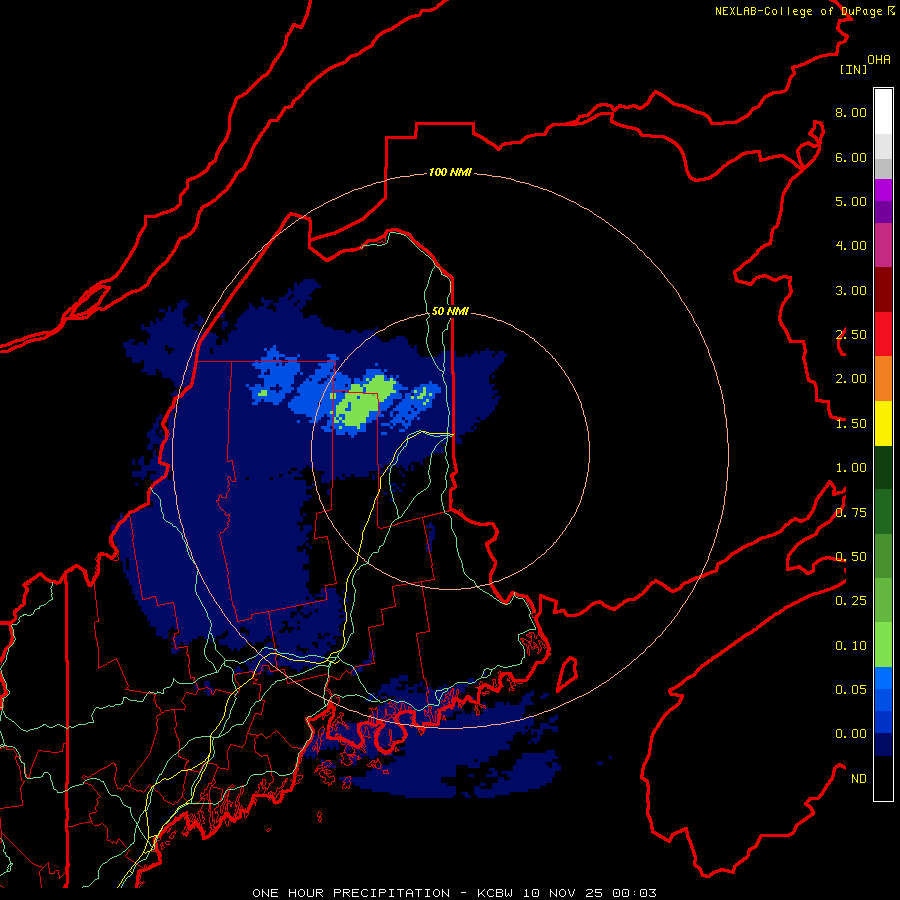
Task: Select the yellow legend swatch near 1.50
Action: [x=883, y=423]
